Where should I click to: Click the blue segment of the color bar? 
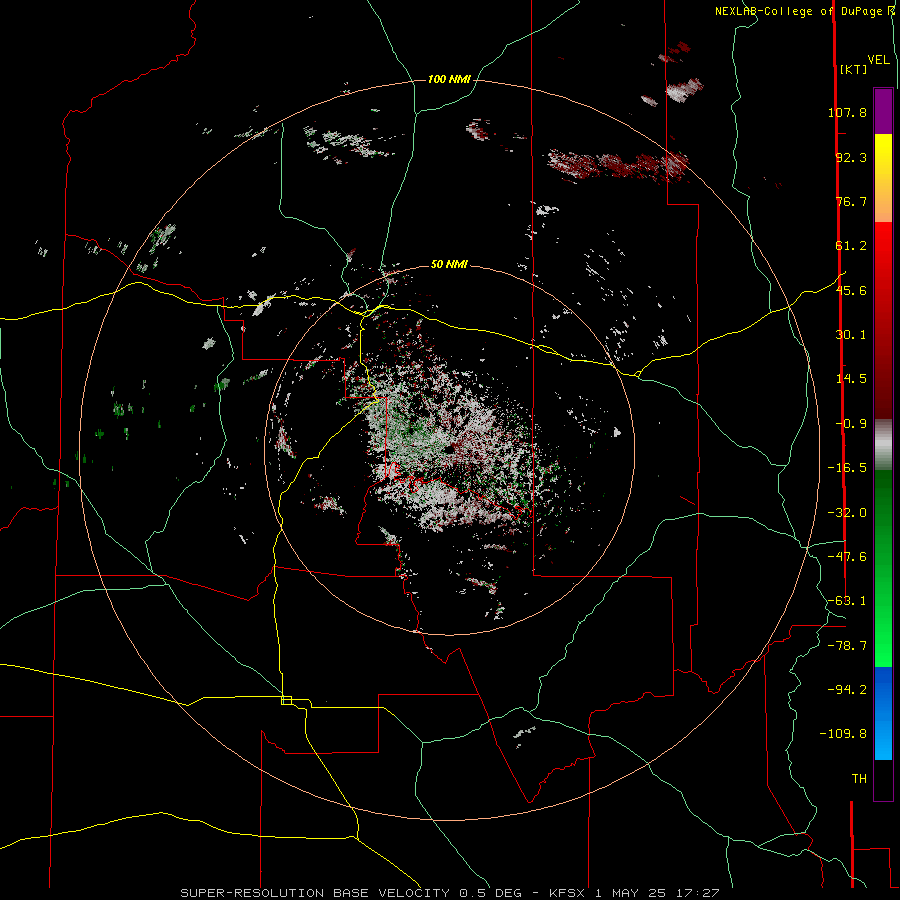pos(883,713)
